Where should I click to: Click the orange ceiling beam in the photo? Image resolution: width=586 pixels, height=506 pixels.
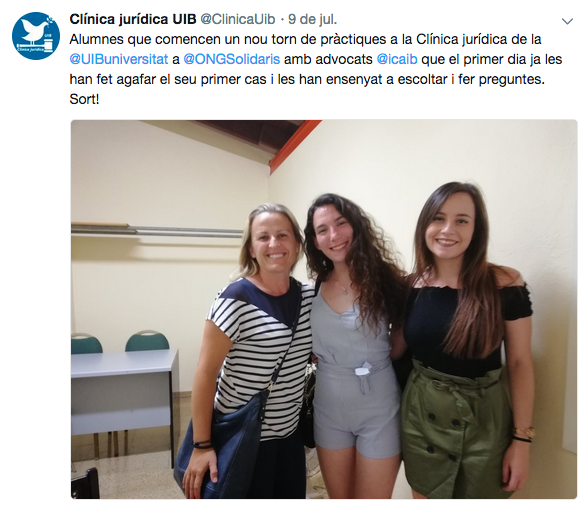pos(293,146)
